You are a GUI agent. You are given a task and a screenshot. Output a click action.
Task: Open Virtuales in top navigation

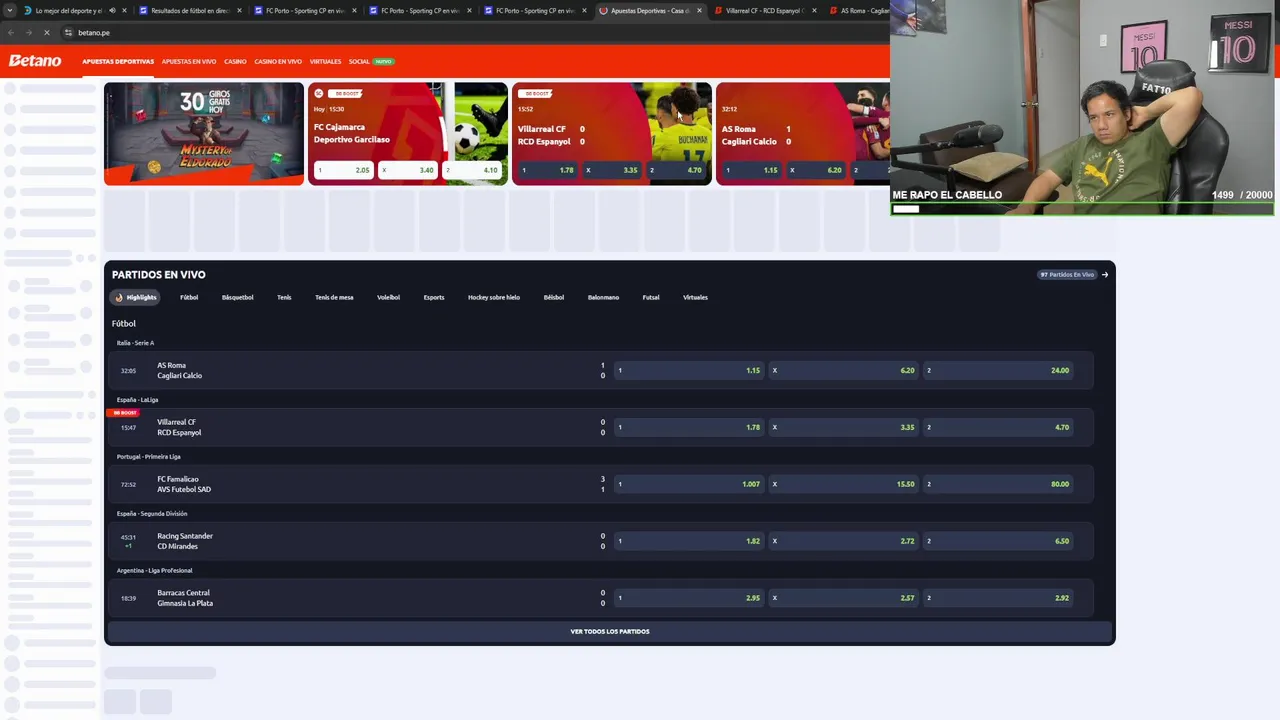(x=325, y=61)
